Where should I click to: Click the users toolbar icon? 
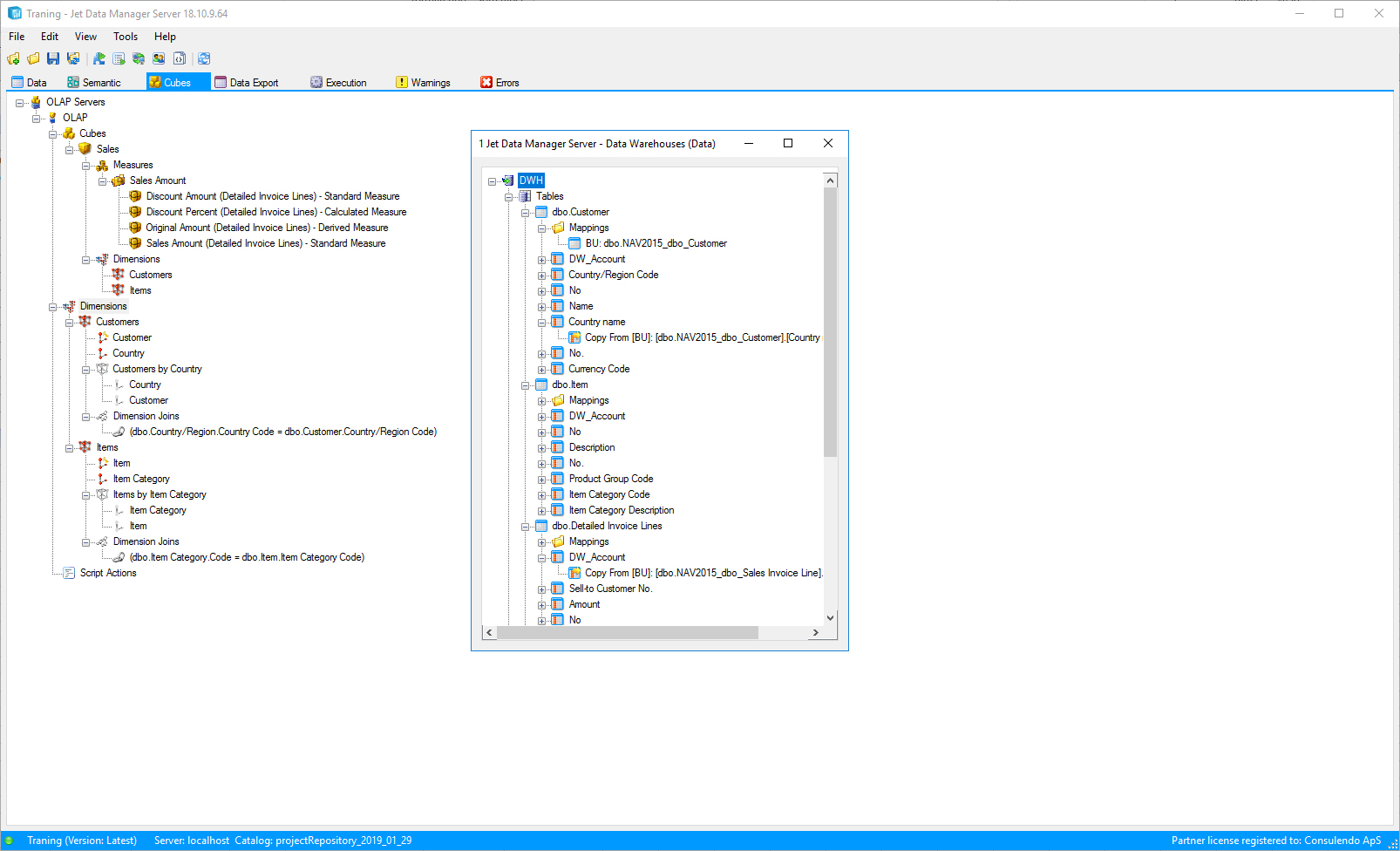coord(159,58)
